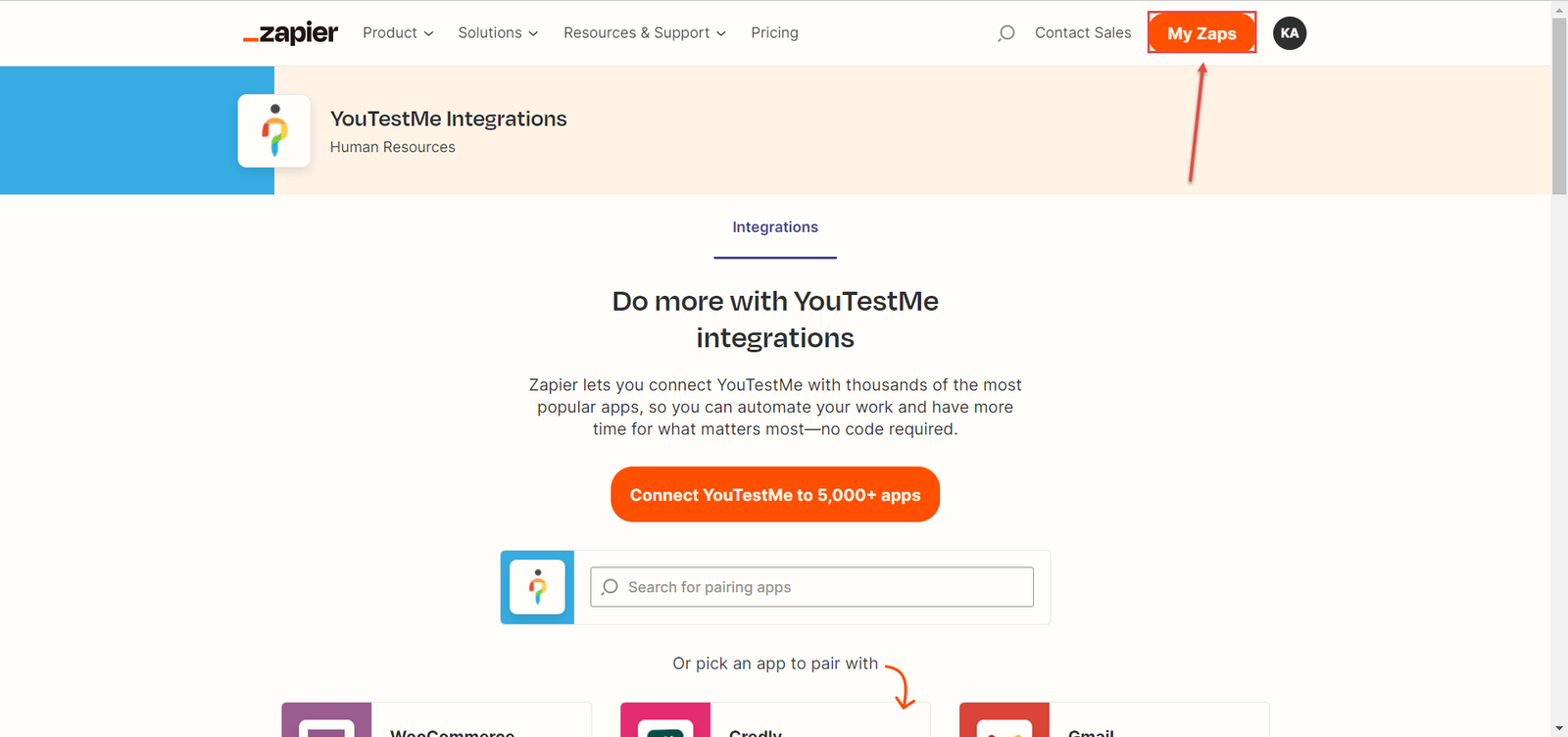The image size is (1568, 737).
Task: Select the WooCommerce app icon
Action: [326, 723]
